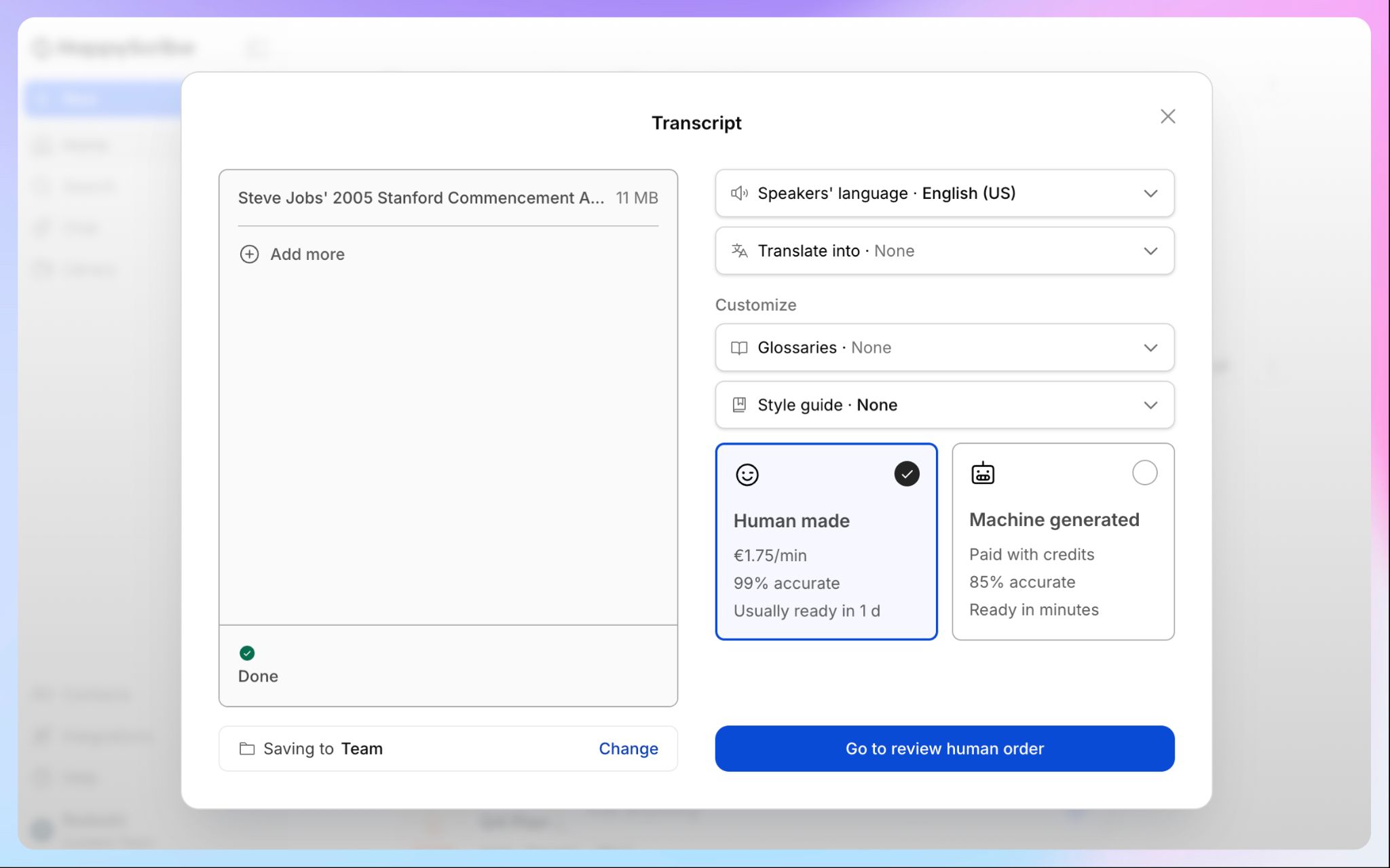Open the Translate into dropdown

(x=944, y=251)
